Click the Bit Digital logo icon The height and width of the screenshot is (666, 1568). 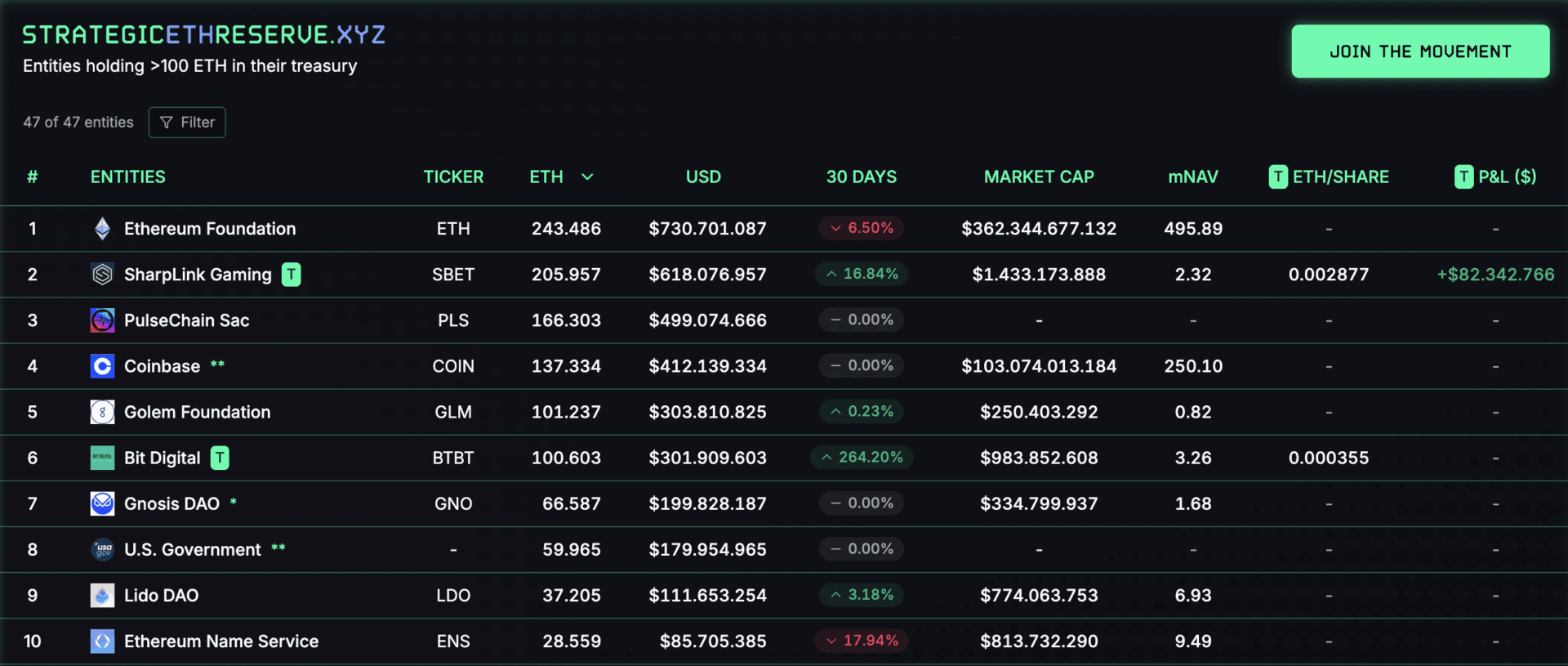(102, 458)
